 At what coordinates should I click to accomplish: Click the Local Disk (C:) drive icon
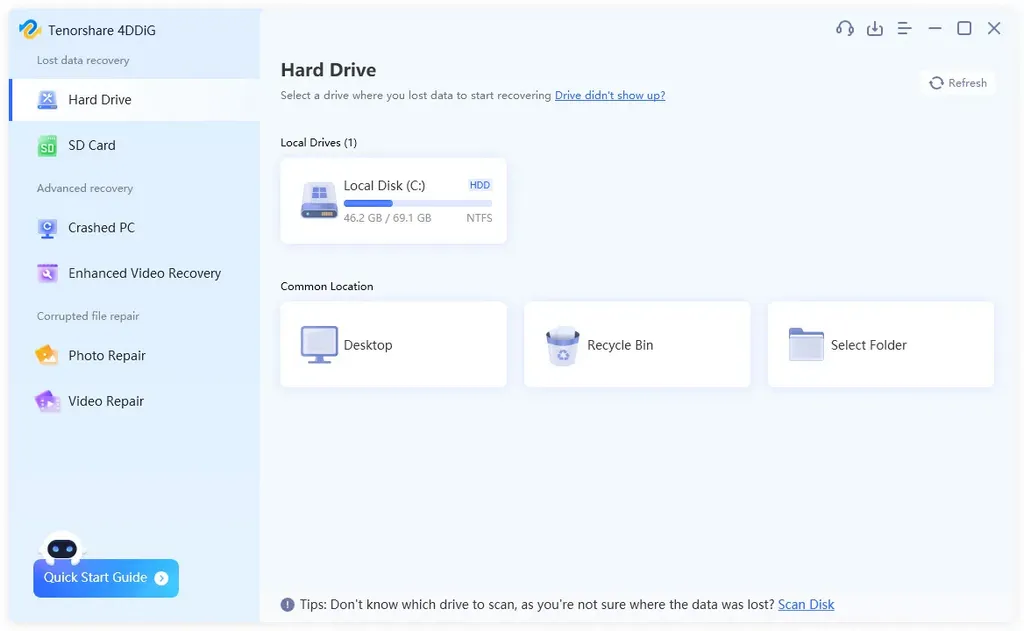[x=319, y=200]
